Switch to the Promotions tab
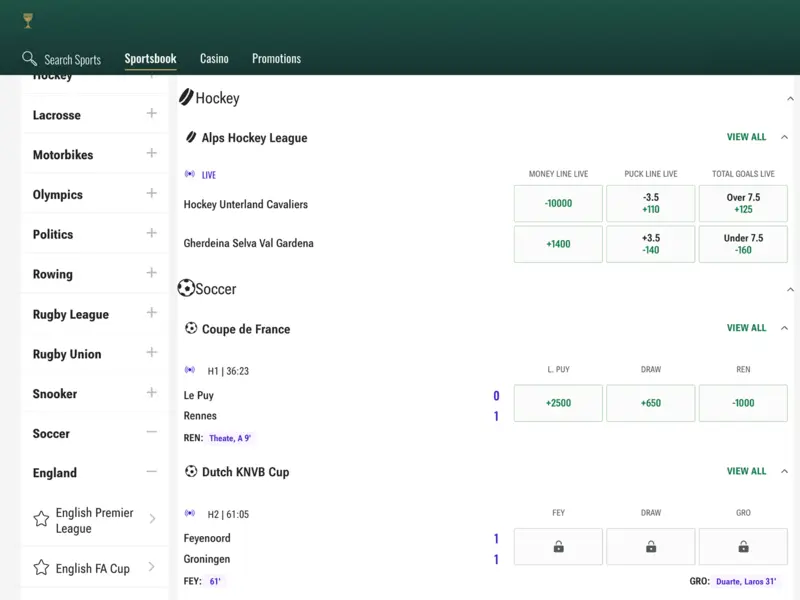This screenshot has width=800, height=600. click(276, 59)
